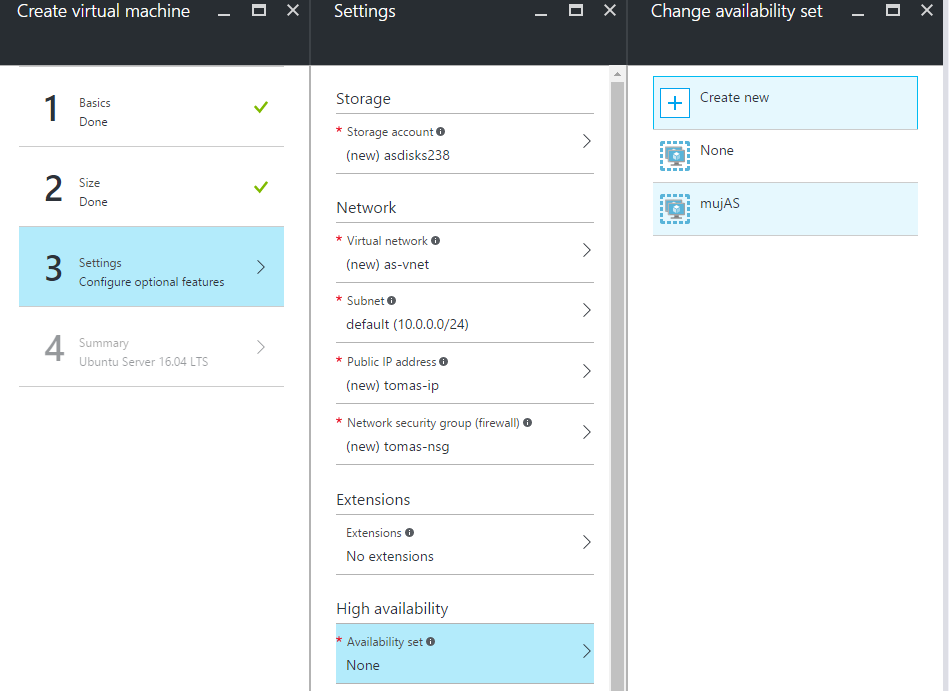
Task: Open the Virtual network as-vnet chevron
Action: point(586,250)
